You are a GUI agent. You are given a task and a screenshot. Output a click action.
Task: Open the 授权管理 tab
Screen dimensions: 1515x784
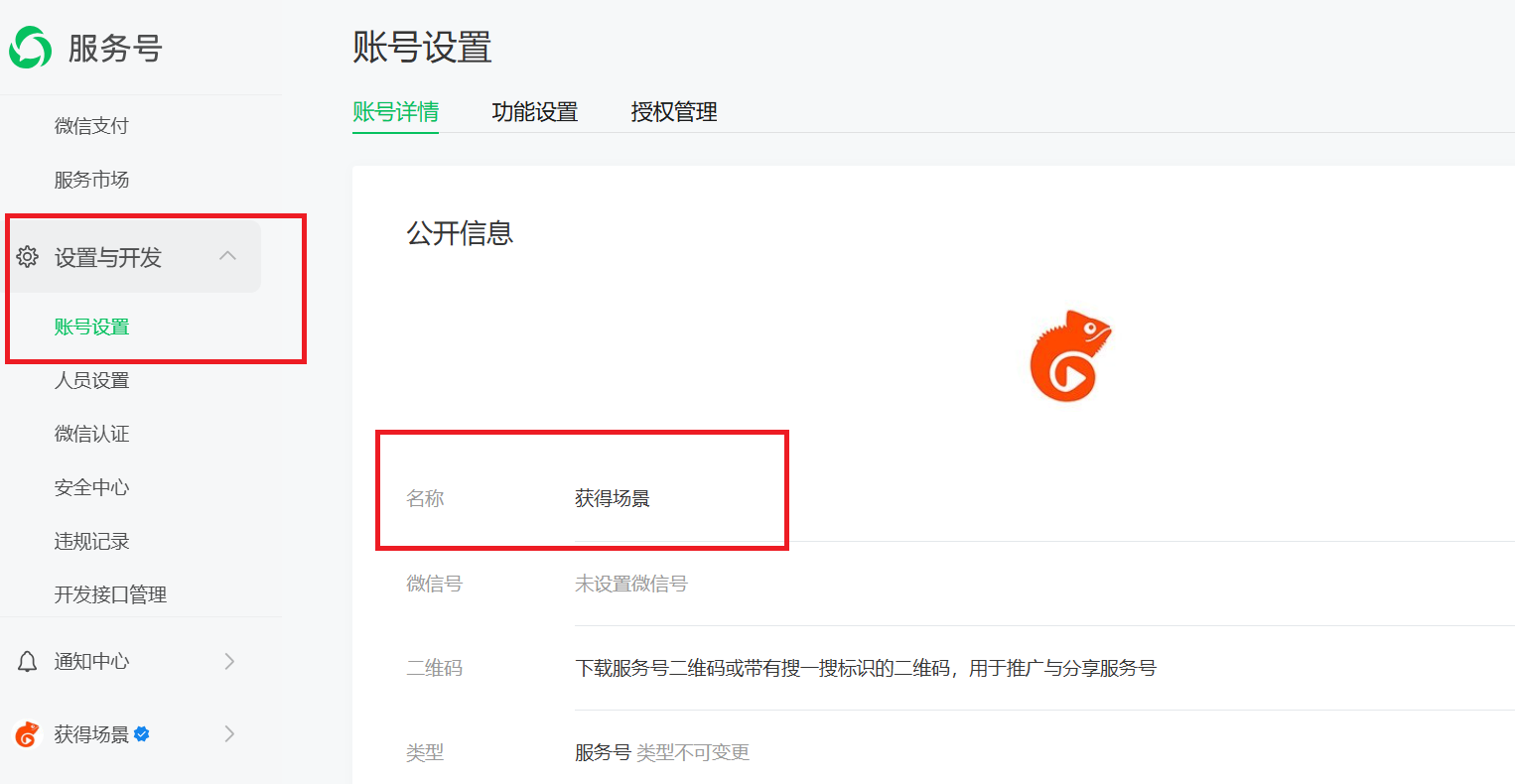click(673, 112)
